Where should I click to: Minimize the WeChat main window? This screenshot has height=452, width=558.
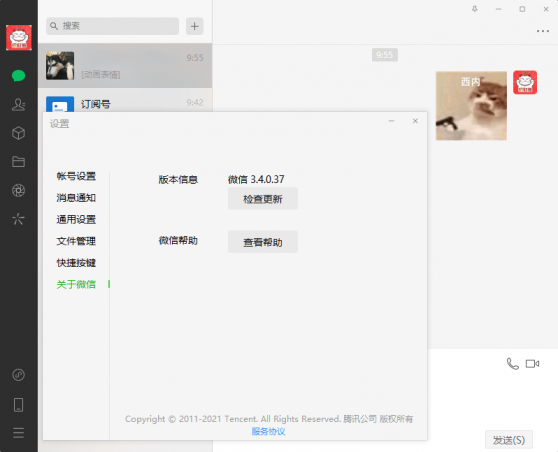499,9
